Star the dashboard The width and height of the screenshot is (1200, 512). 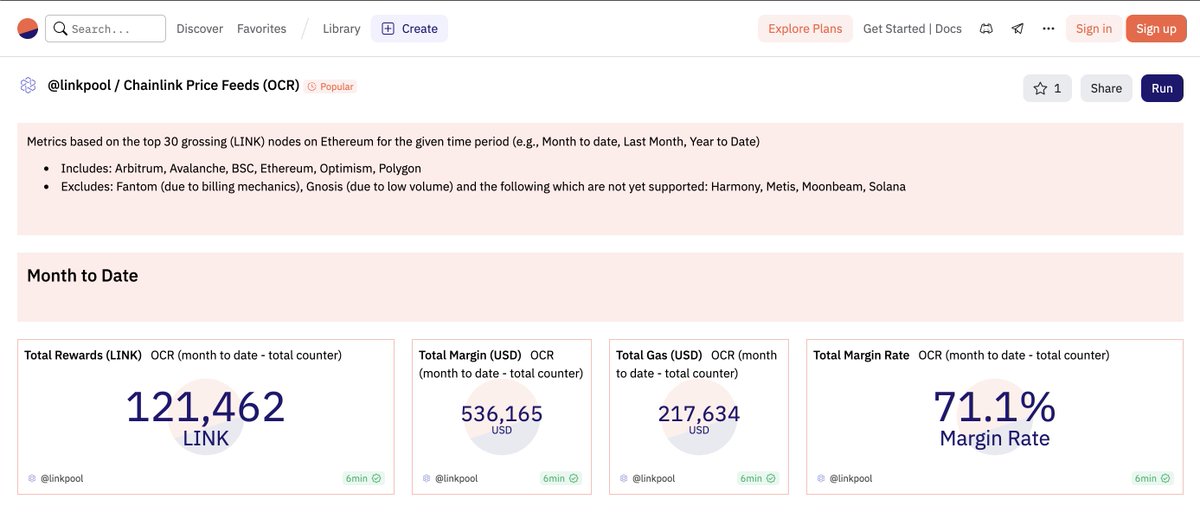[x=1047, y=88]
